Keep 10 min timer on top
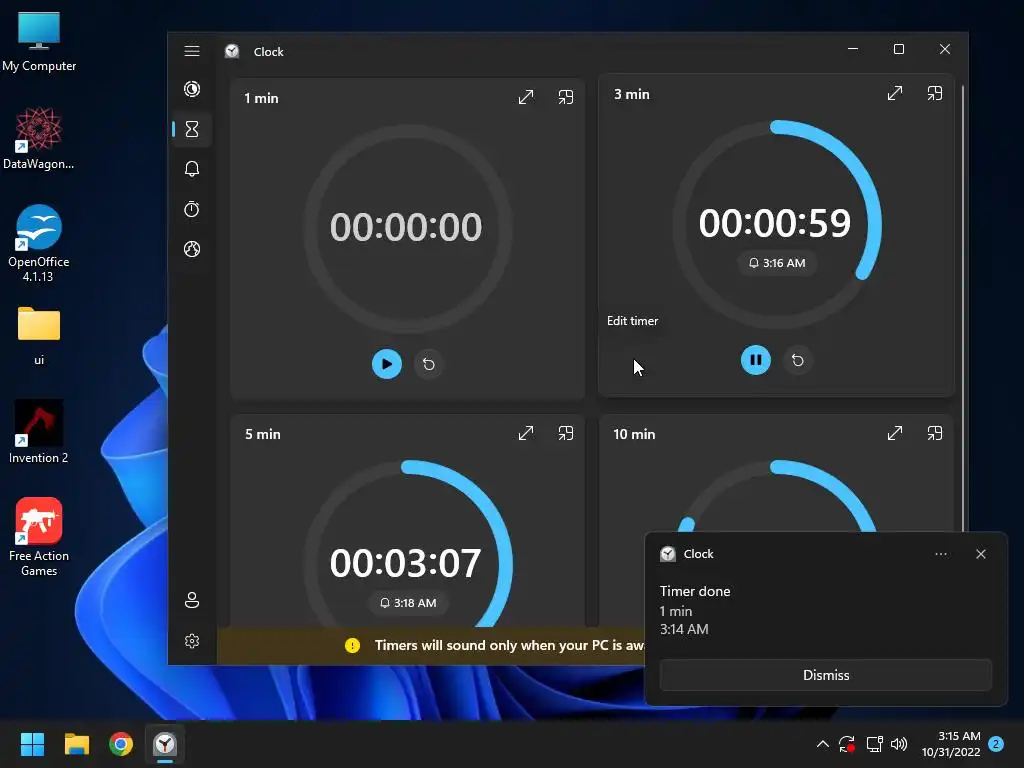Screen dimensions: 1024x768 tap(935, 433)
